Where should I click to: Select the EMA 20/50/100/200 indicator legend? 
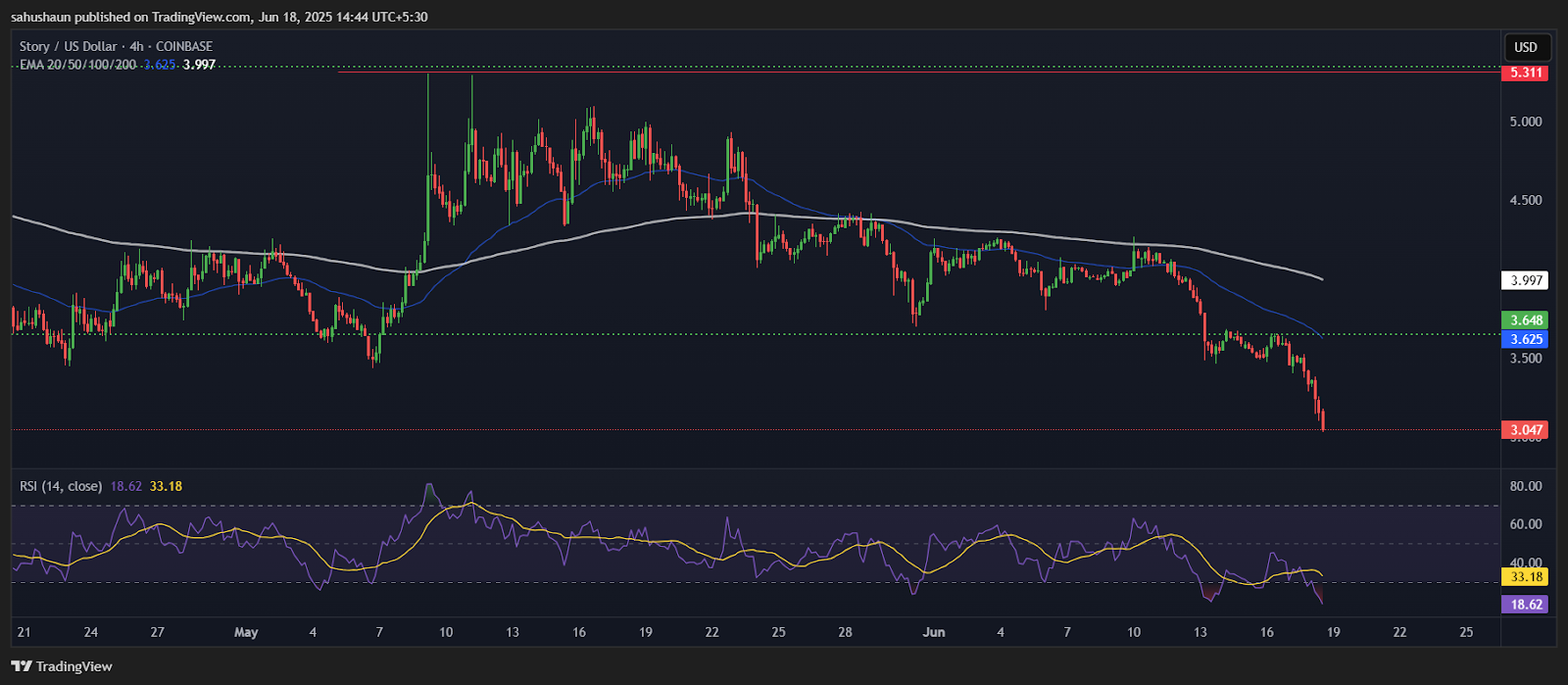(78, 65)
